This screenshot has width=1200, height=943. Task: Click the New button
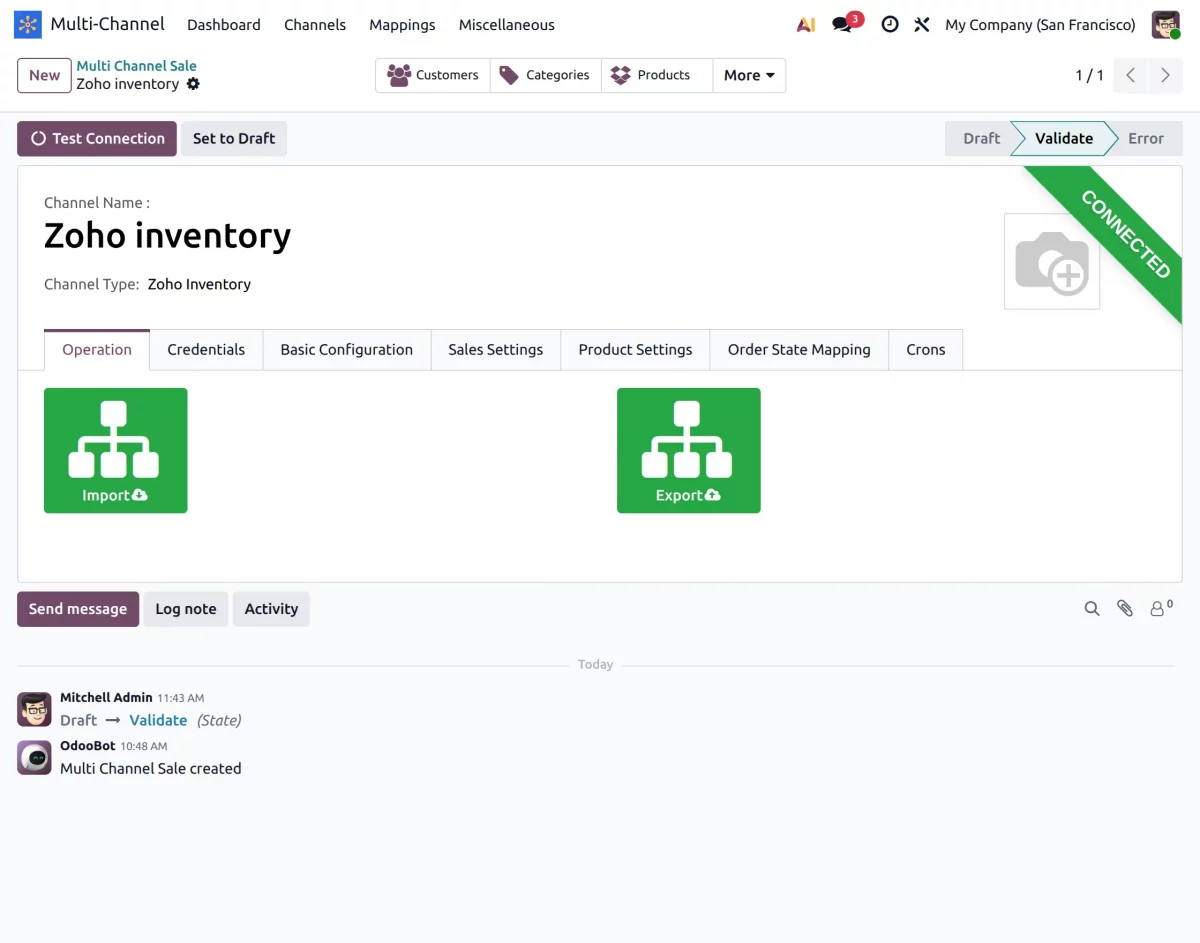[44, 75]
